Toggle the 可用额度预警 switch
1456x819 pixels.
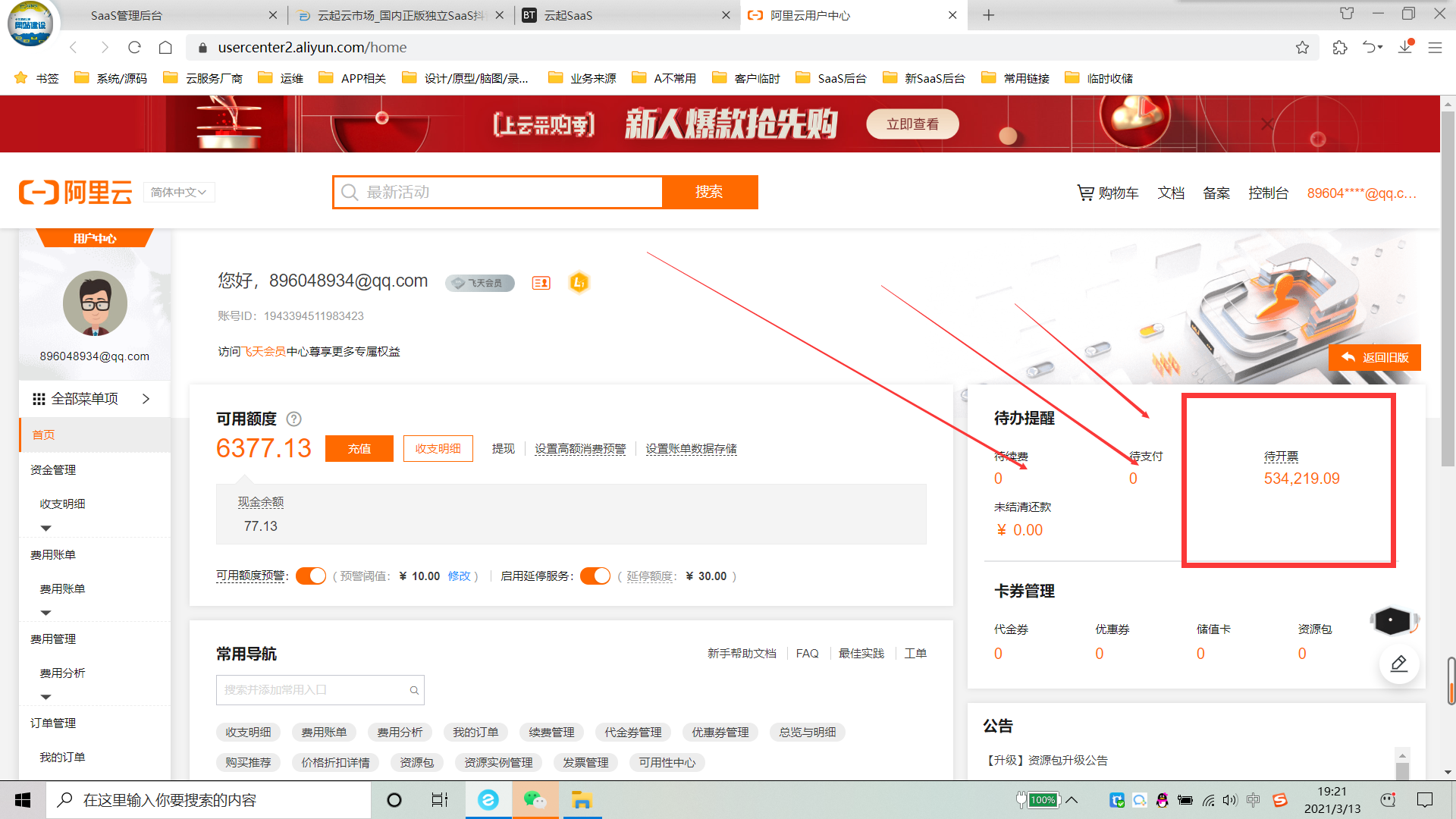tap(311, 576)
